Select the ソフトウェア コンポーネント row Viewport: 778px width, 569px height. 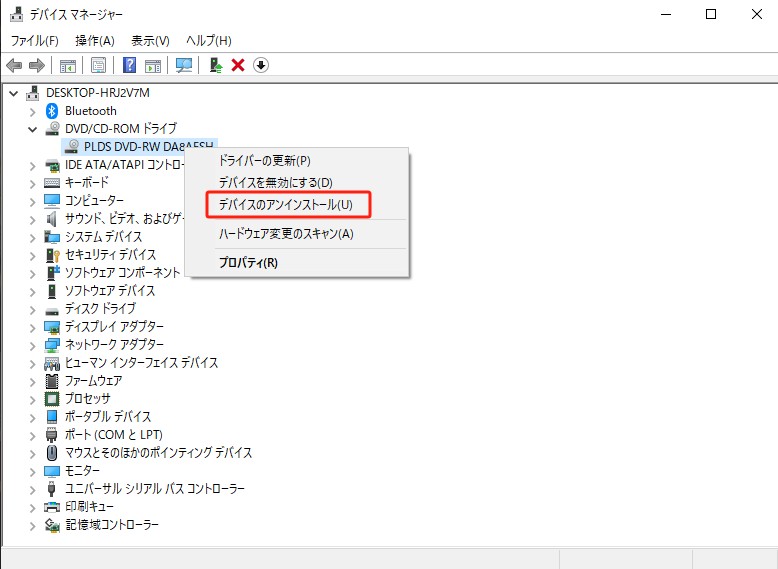(123, 272)
